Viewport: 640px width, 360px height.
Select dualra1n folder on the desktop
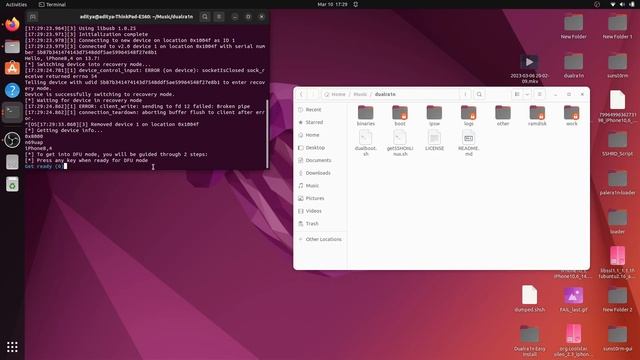pyautogui.click(x=573, y=66)
